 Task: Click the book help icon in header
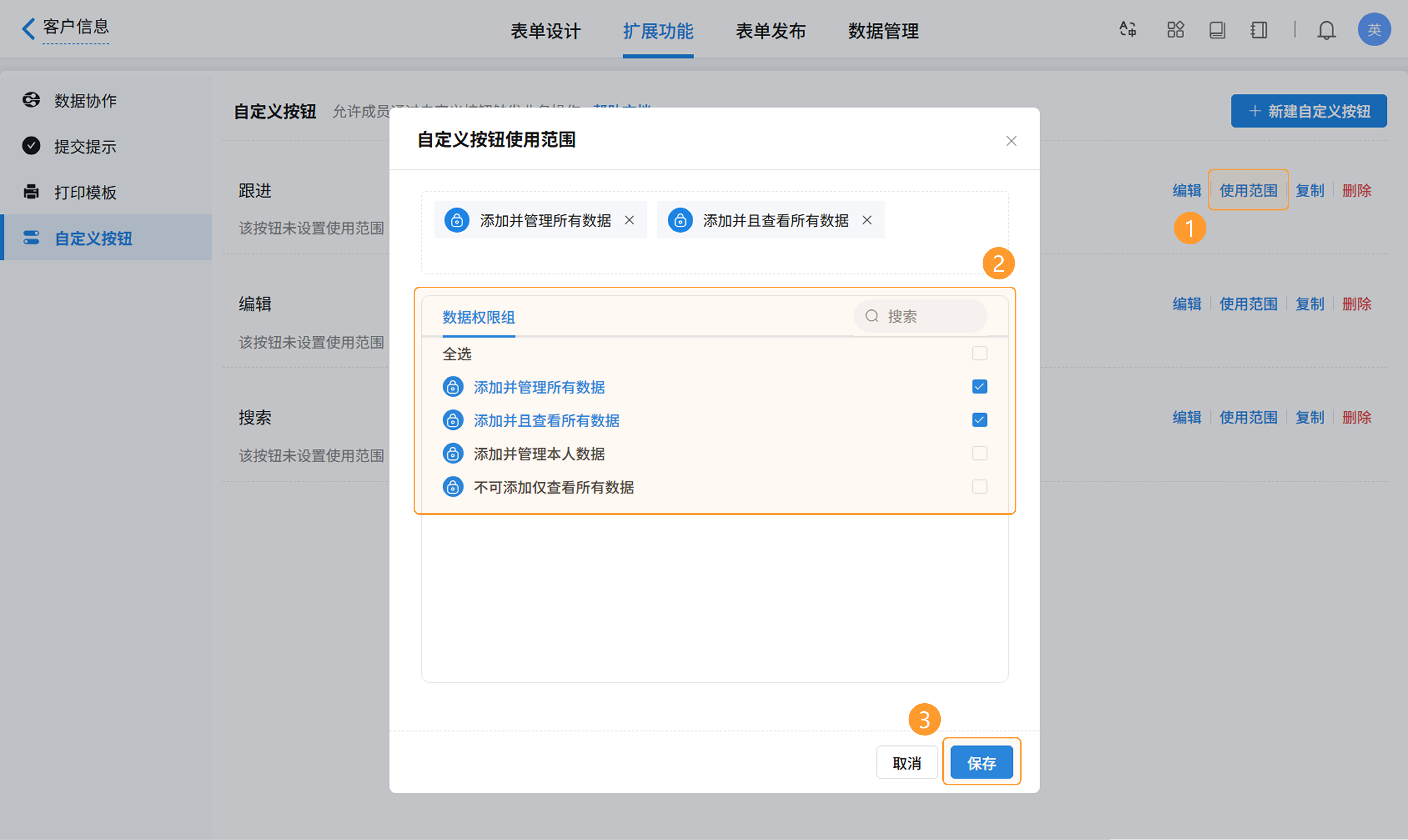pyautogui.click(x=1217, y=29)
